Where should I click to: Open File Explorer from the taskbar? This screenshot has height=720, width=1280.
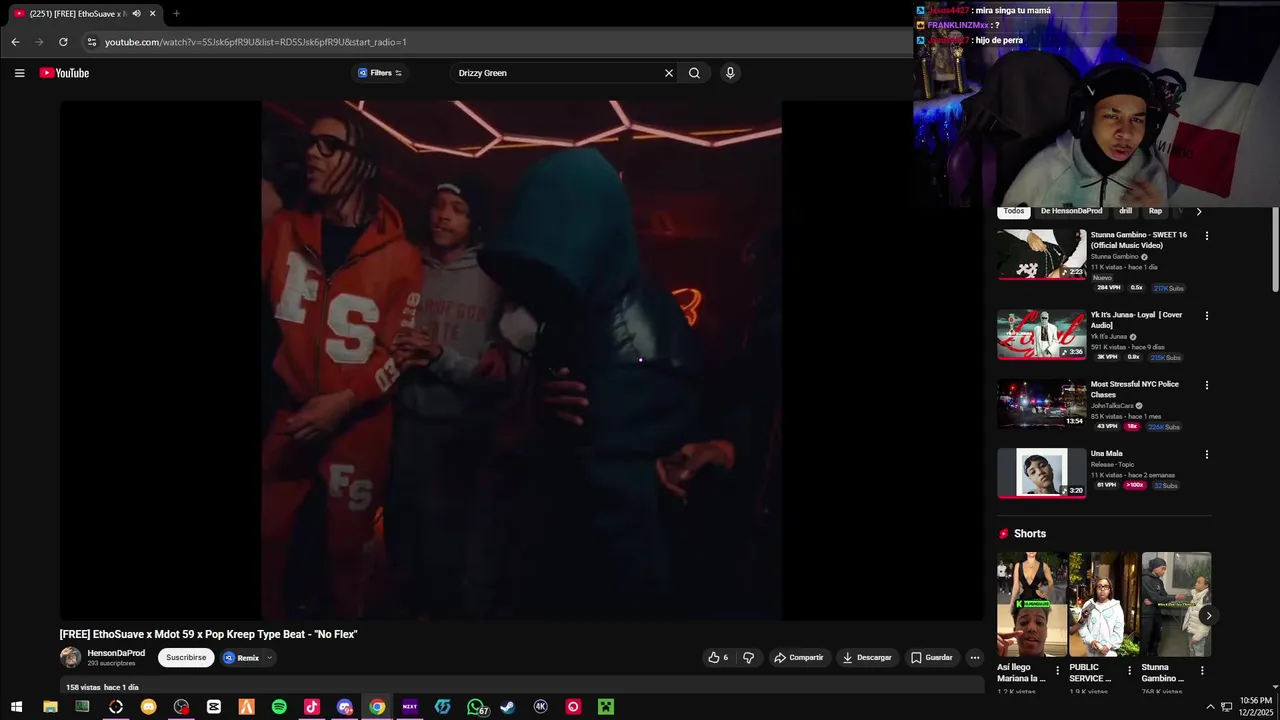(x=50, y=707)
